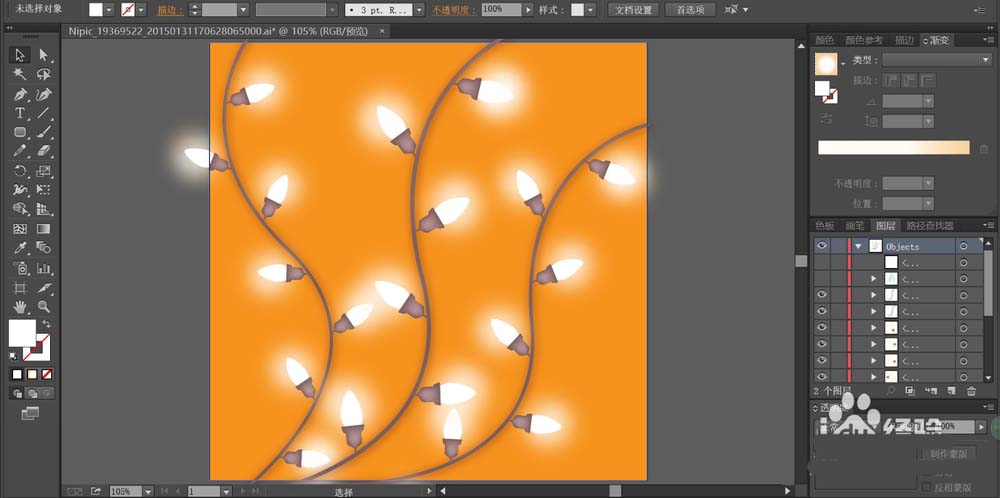Open the zoom level 105% dropdown
This screenshot has height=498, width=1000.
tap(148, 492)
